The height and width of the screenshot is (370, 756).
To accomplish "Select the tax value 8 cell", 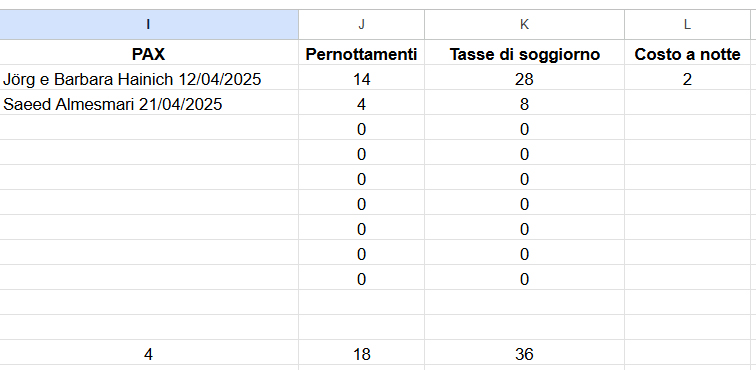I will [525, 104].
